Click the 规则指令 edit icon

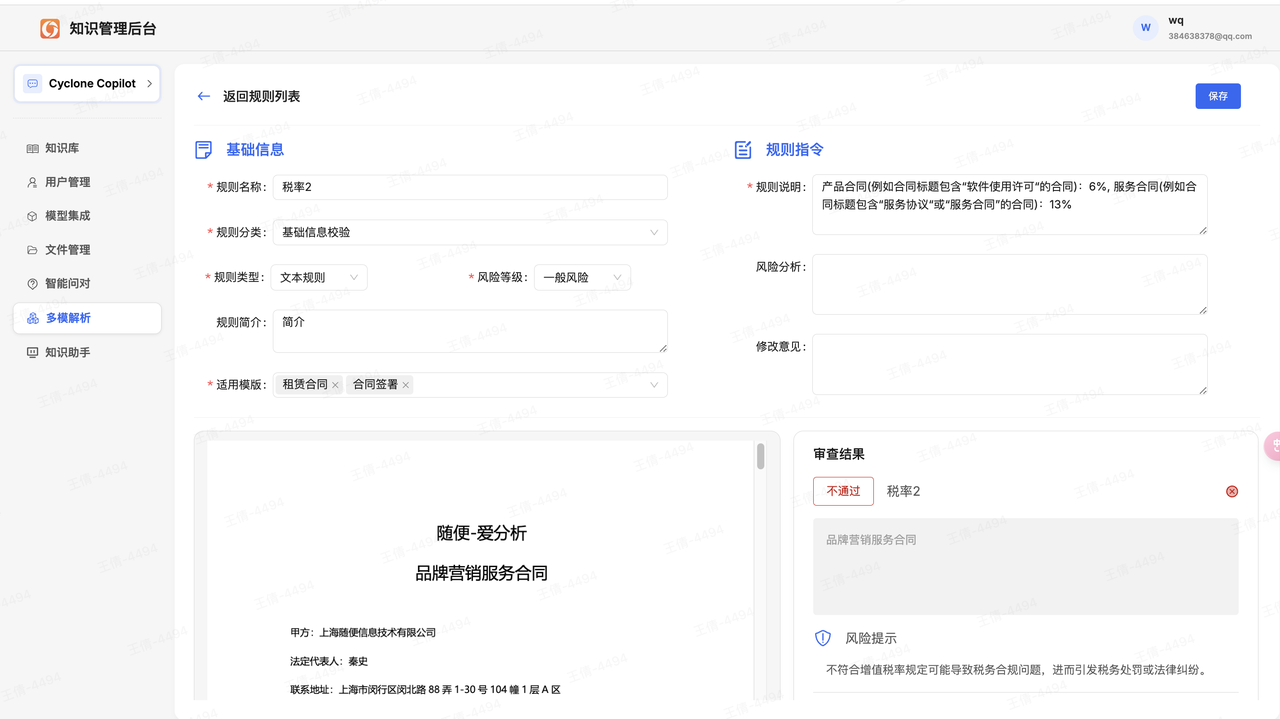click(743, 150)
